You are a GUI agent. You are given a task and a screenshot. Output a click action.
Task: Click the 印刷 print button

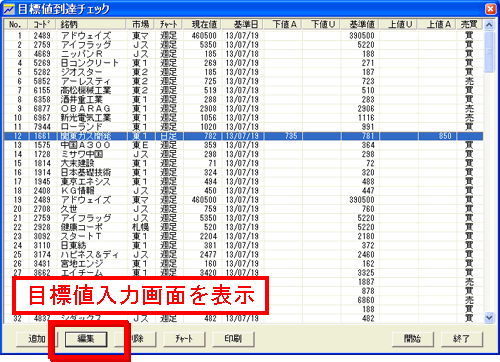233,339
